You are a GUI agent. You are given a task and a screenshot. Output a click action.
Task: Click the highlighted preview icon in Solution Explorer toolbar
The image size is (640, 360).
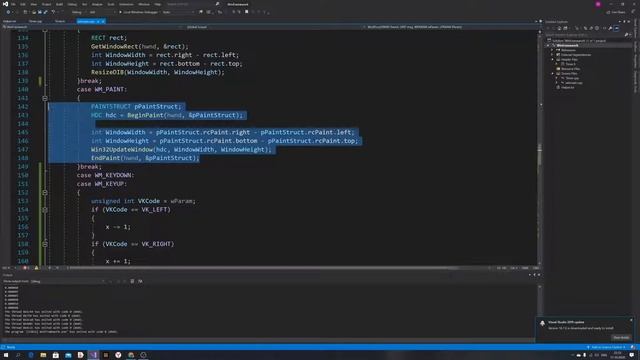coord(616,28)
